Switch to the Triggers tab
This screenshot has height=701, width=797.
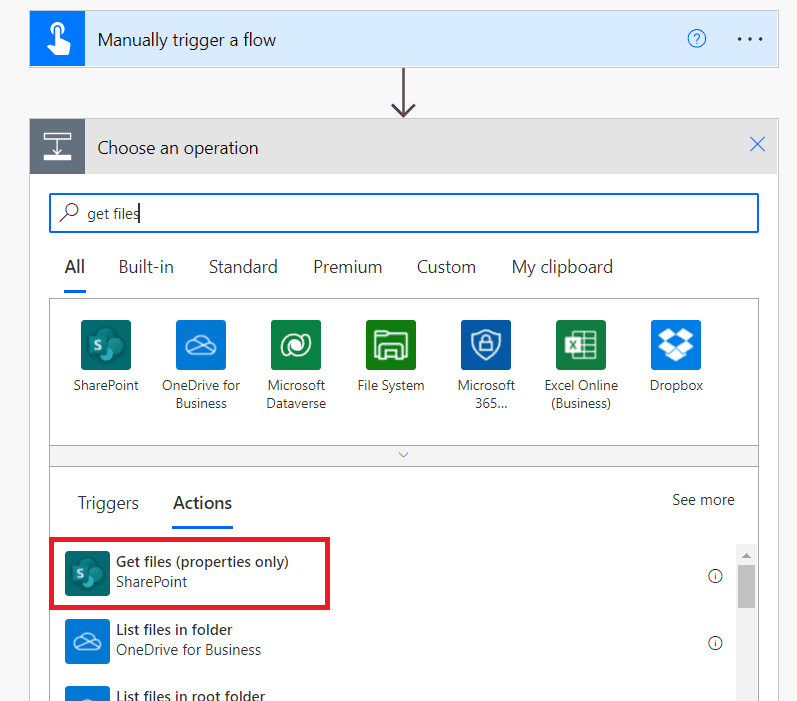coord(108,503)
